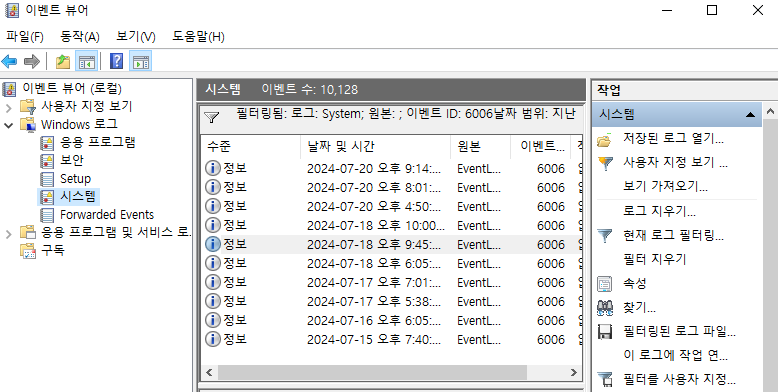The image size is (778, 392).
Task: Sort by the 원본 column header
Action: pyautogui.click(x=480, y=146)
